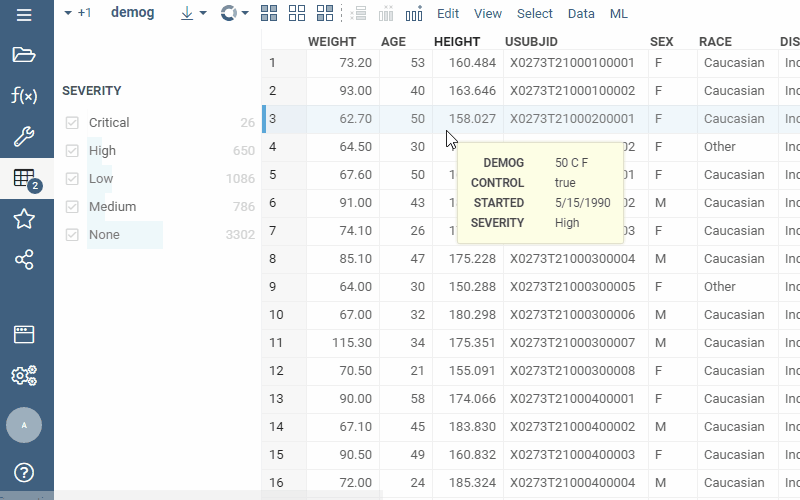This screenshot has width=800, height=500.
Task: Click the SEVERITY filter header
Action: point(92,91)
